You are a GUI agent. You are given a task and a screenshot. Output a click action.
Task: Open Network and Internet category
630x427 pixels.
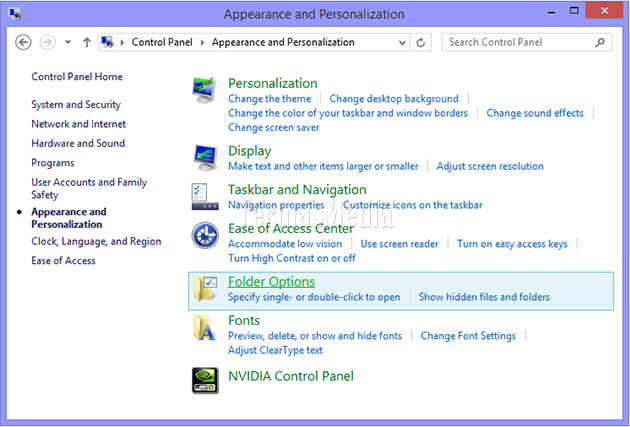coord(79,124)
